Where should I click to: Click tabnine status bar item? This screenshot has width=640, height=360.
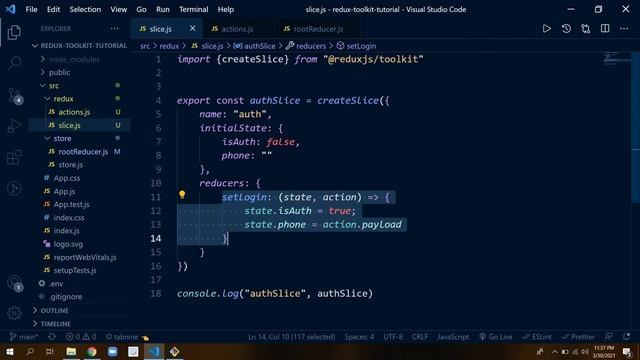127,337
